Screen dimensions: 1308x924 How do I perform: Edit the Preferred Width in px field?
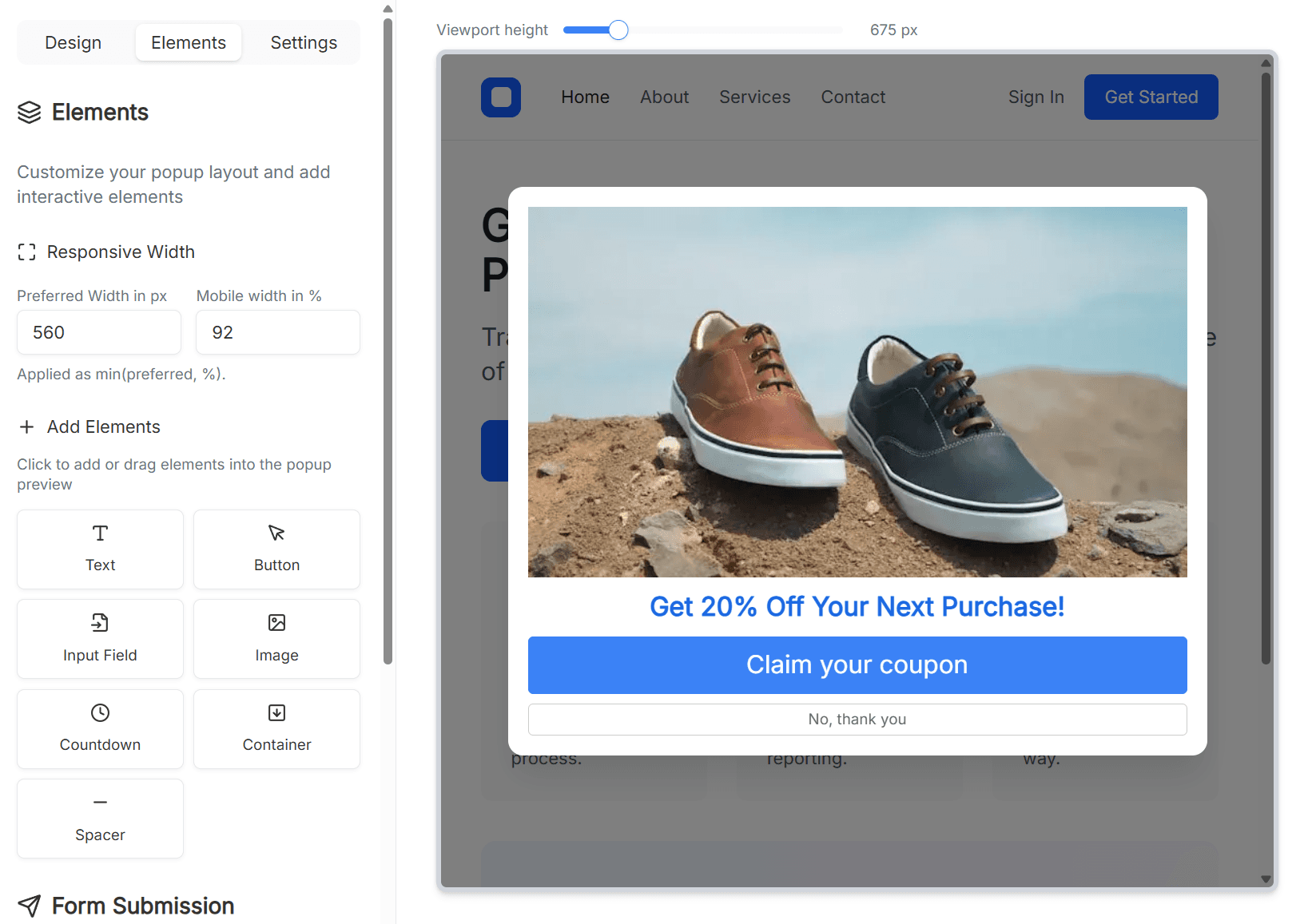tap(99, 332)
